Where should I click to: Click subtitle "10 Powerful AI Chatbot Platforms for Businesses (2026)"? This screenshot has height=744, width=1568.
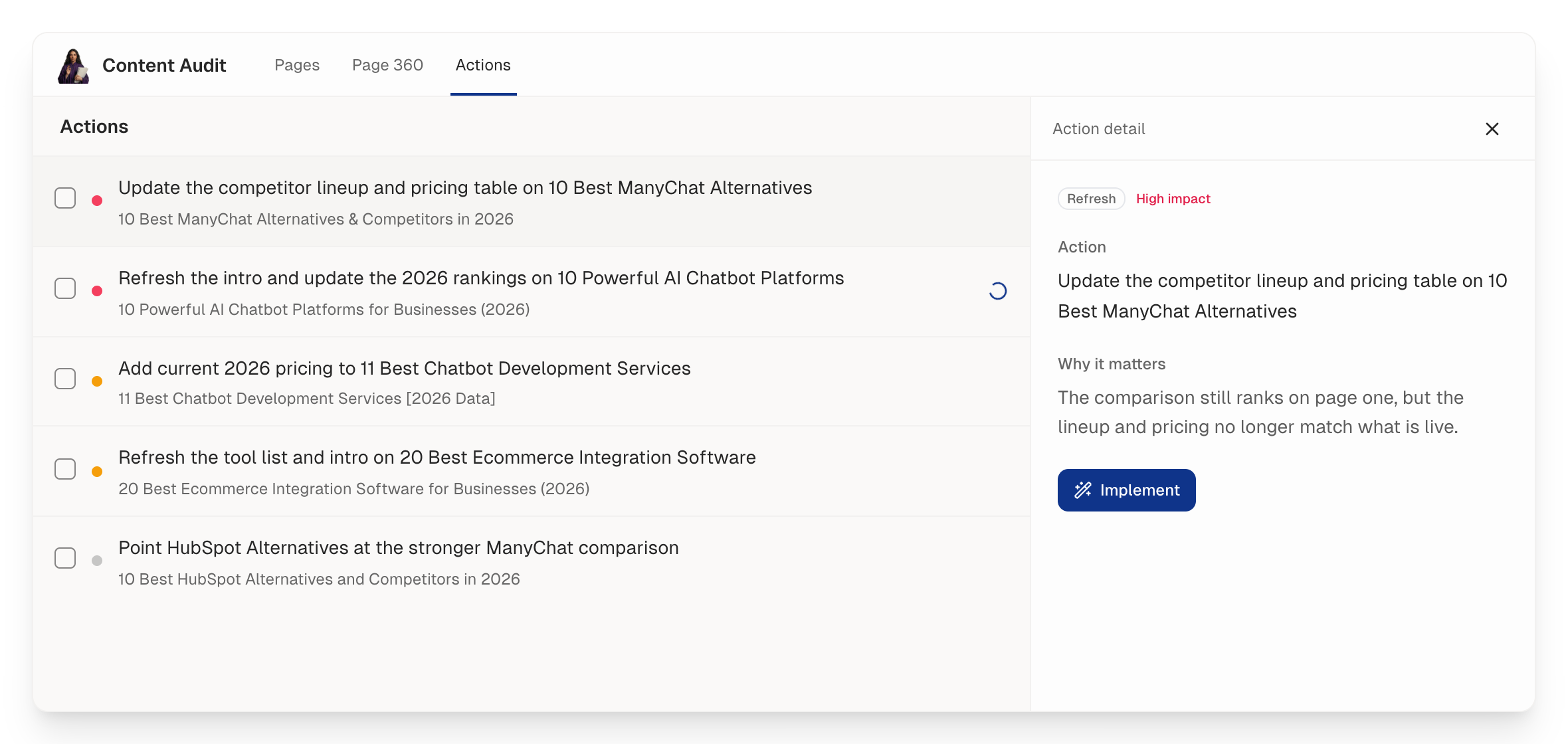coord(324,310)
